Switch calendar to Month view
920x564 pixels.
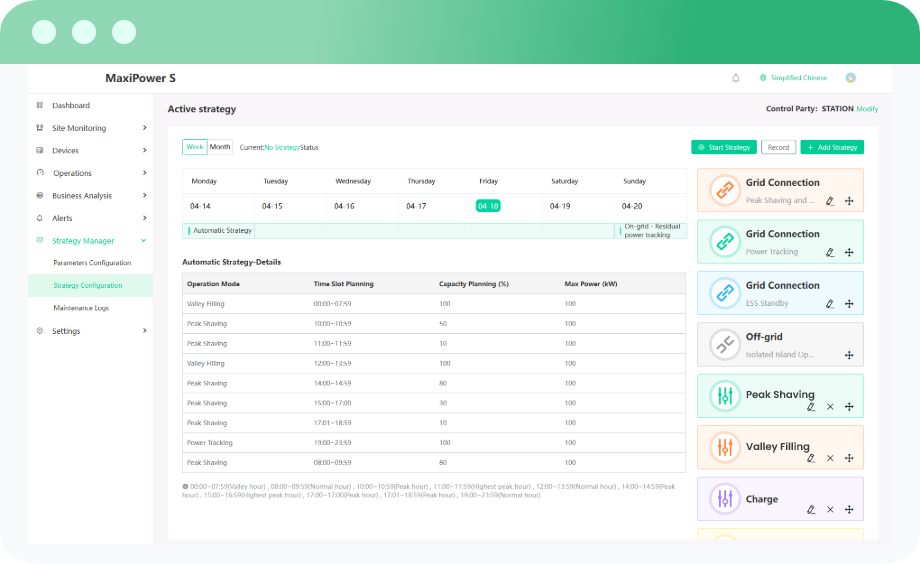tap(220, 147)
